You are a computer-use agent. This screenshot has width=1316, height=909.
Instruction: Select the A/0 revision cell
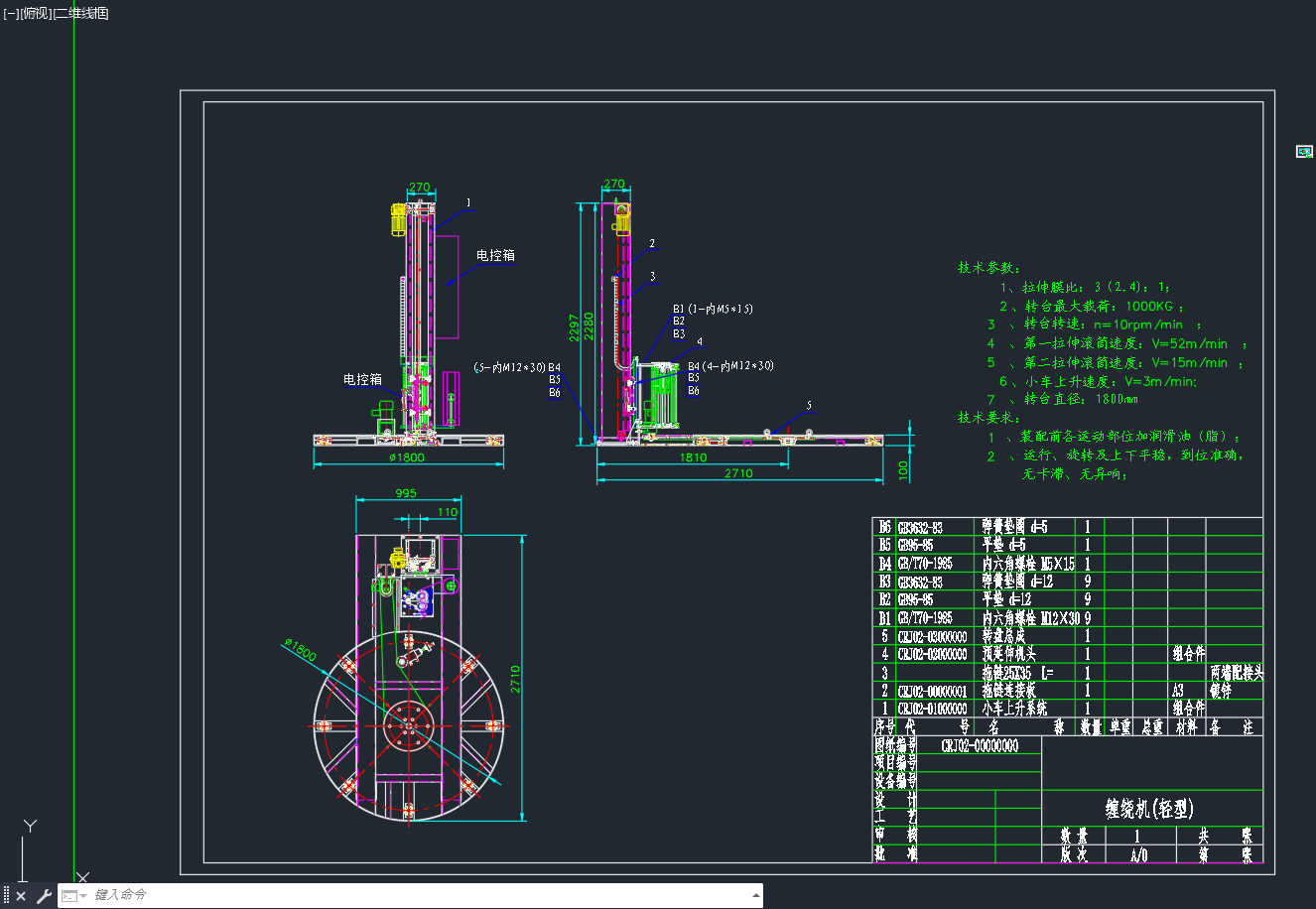1138,855
